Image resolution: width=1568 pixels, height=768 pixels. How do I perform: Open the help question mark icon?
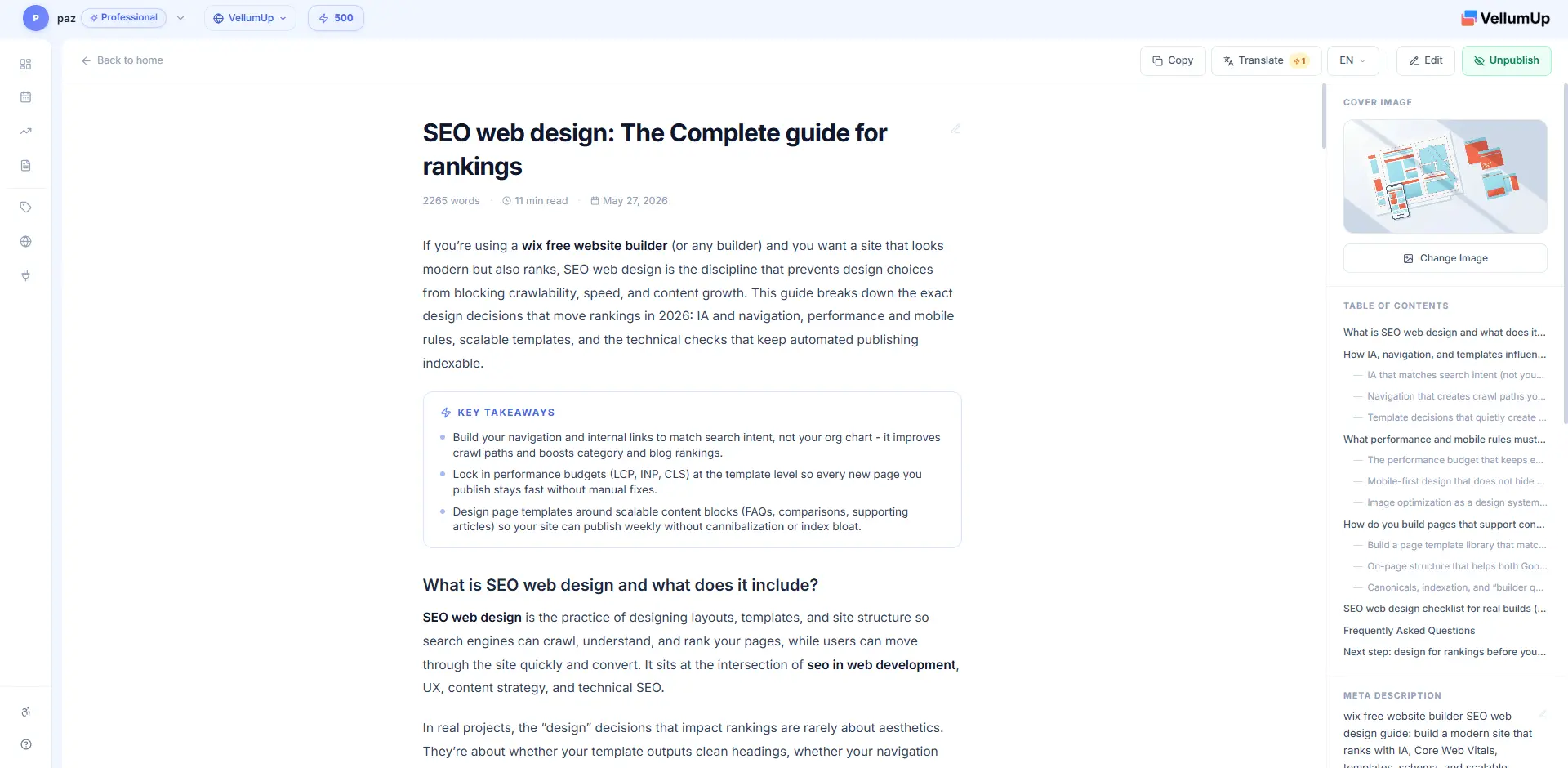[x=26, y=744]
